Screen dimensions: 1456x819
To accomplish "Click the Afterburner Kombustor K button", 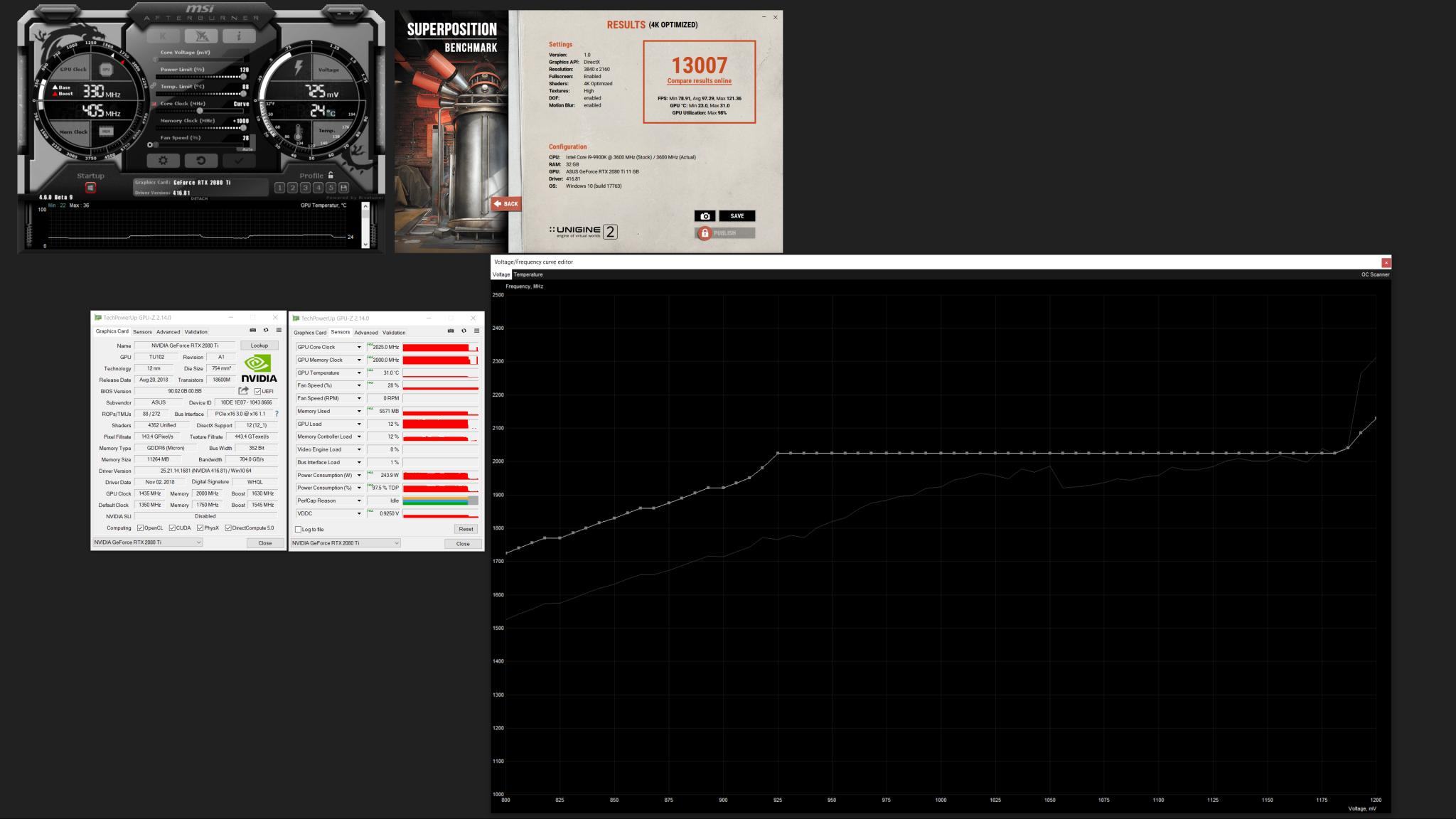I will coord(164,36).
